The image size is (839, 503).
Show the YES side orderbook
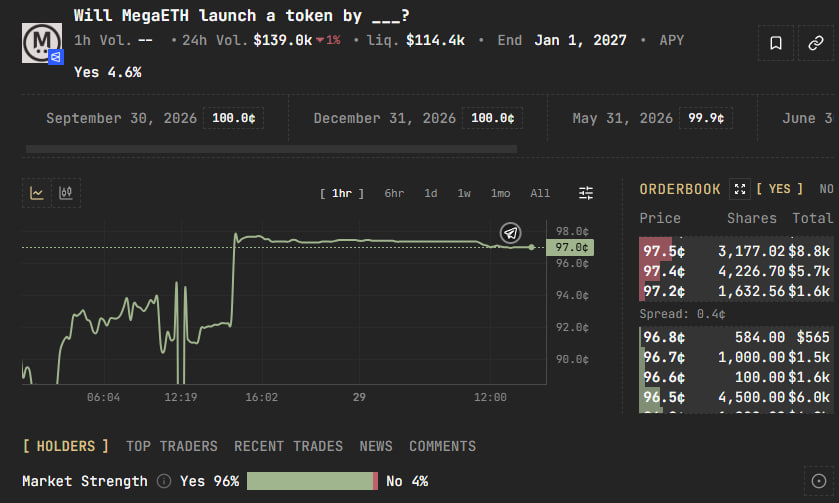pyautogui.click(x=780, y=189)
